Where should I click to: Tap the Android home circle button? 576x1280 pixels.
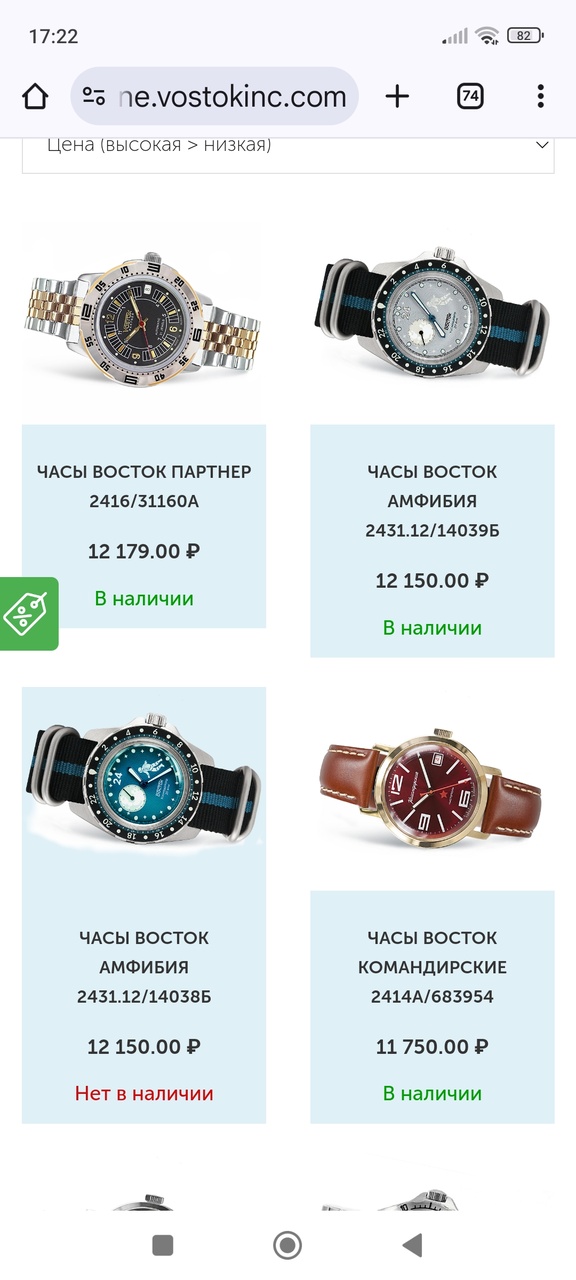[287, 1245]
